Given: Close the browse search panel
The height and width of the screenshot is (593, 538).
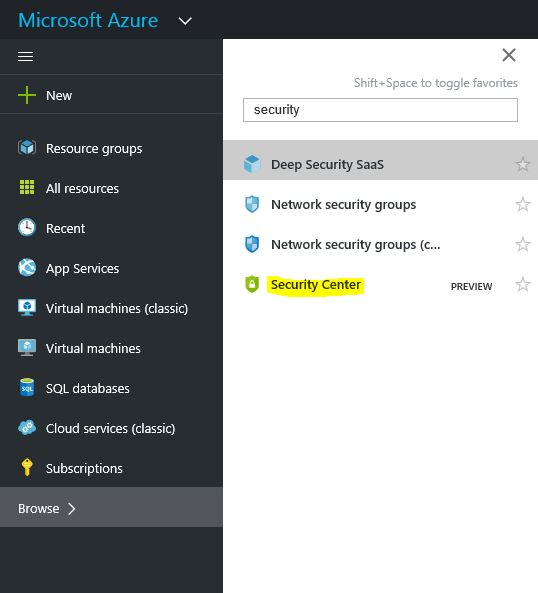Looking at the screenshot, I should pos(509,55).
